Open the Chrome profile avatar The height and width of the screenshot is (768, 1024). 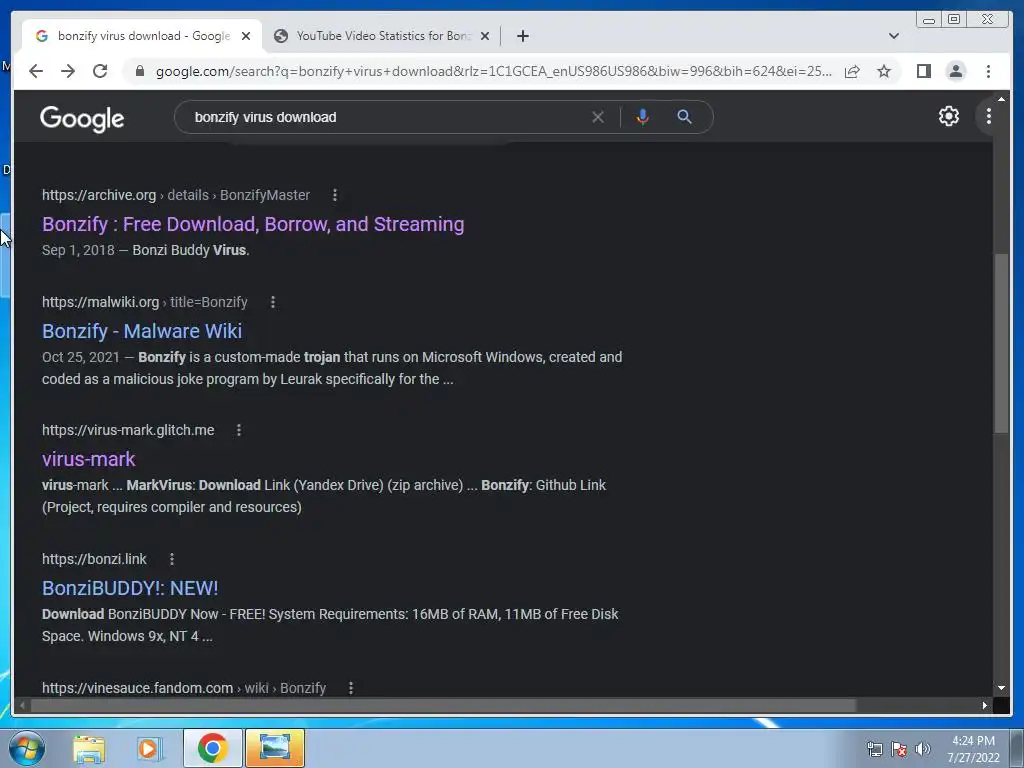(955, 71)
